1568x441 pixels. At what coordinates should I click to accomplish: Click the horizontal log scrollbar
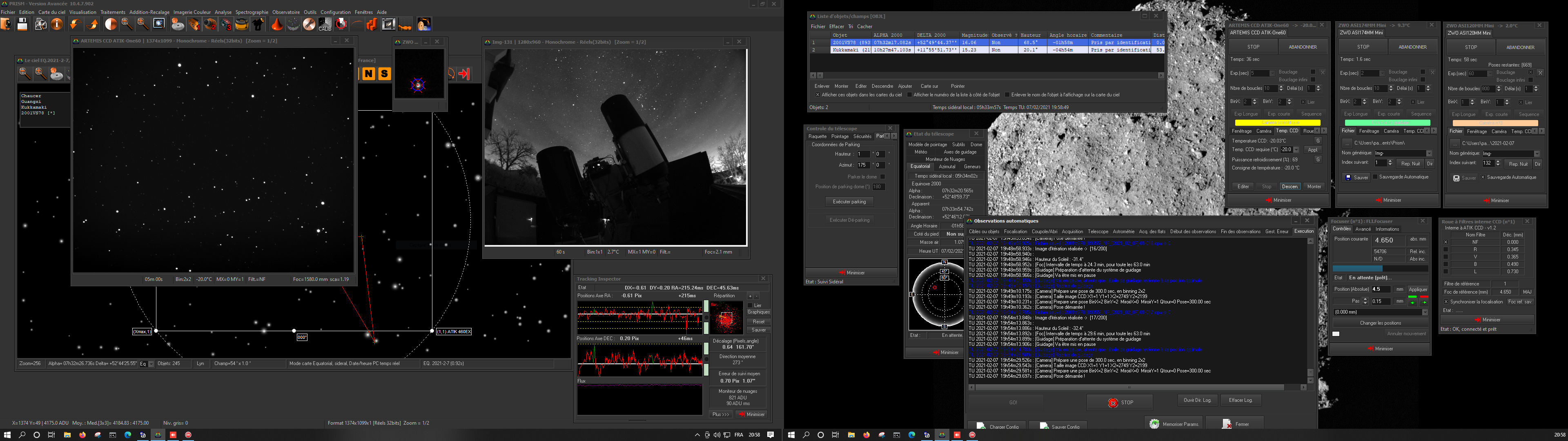click(x=1129, y=388)
